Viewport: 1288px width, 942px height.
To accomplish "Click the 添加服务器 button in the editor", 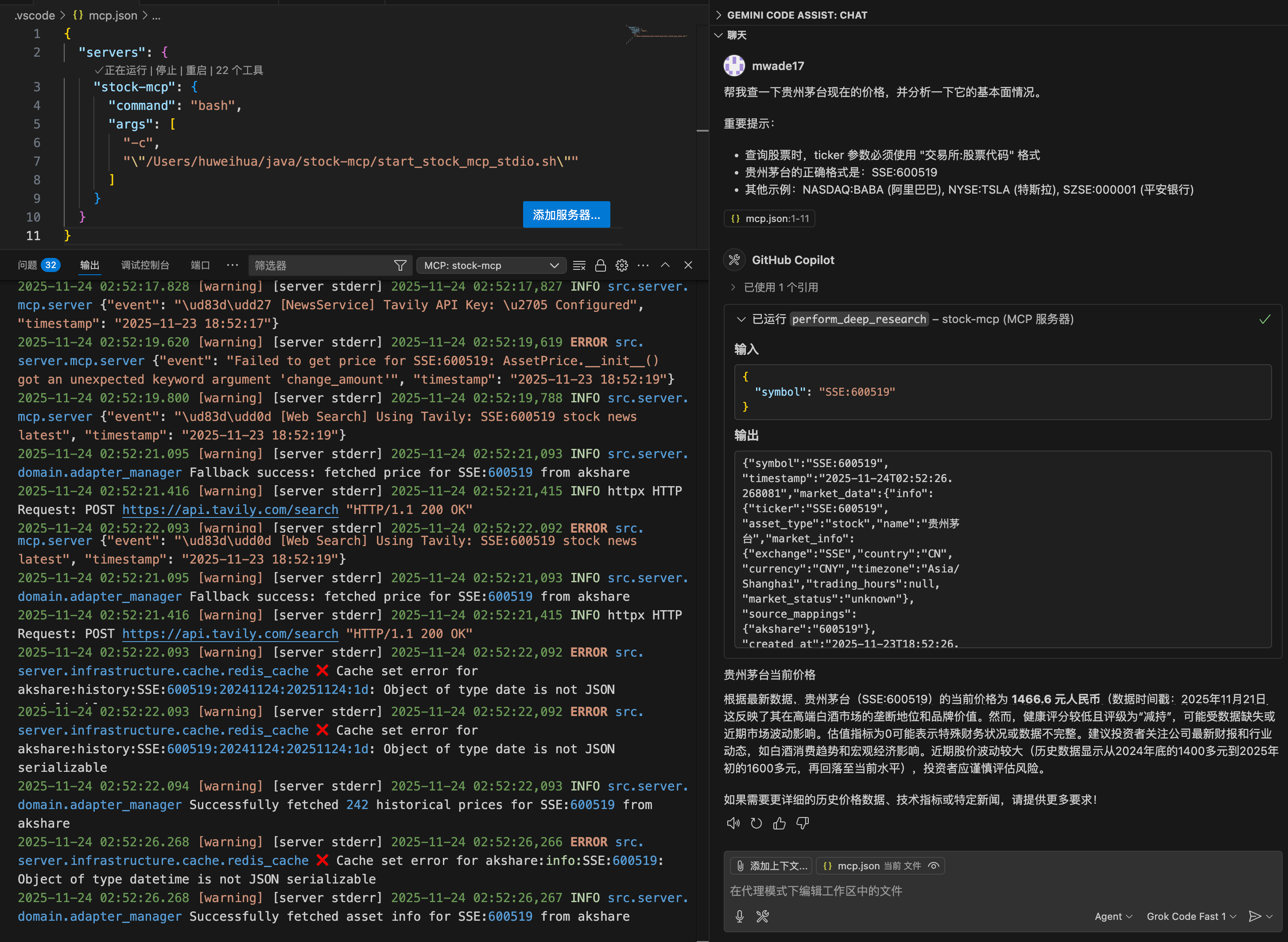I will 566,214.
